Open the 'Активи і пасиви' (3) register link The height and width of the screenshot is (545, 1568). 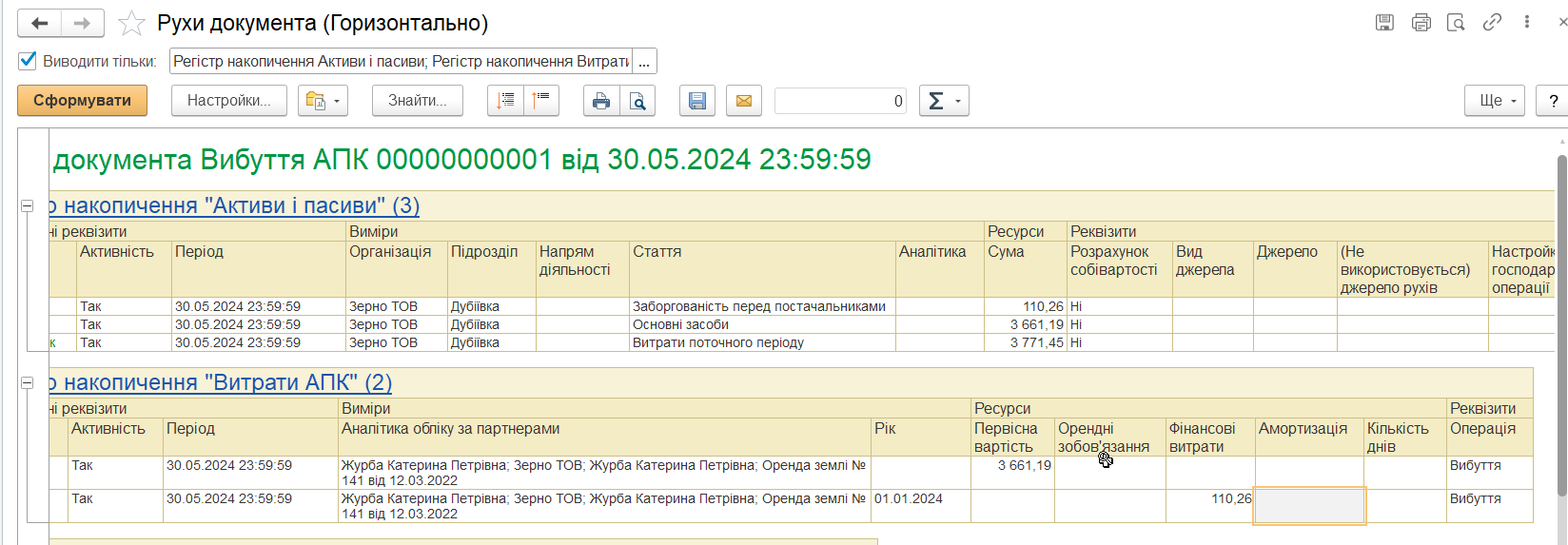[235, 205]
